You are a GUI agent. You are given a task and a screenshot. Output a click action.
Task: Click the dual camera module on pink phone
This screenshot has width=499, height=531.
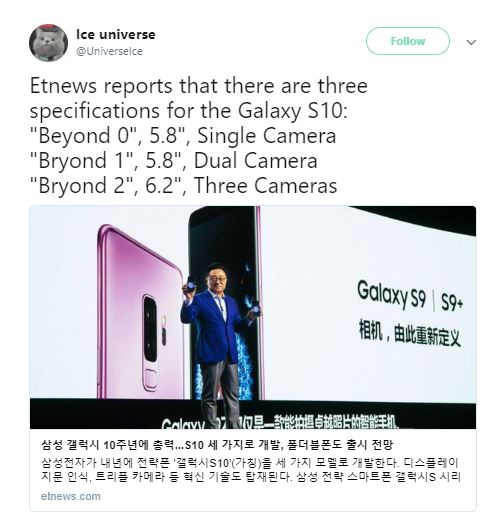point(150,329)
